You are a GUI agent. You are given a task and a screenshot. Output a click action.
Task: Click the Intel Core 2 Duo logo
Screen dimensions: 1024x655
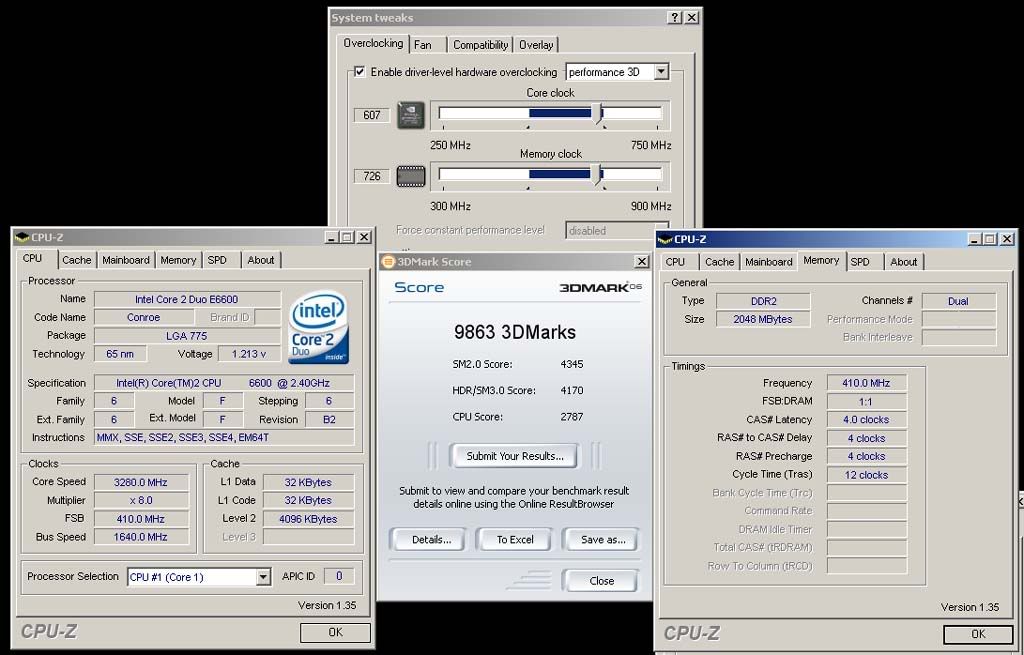tap(319, 328)
